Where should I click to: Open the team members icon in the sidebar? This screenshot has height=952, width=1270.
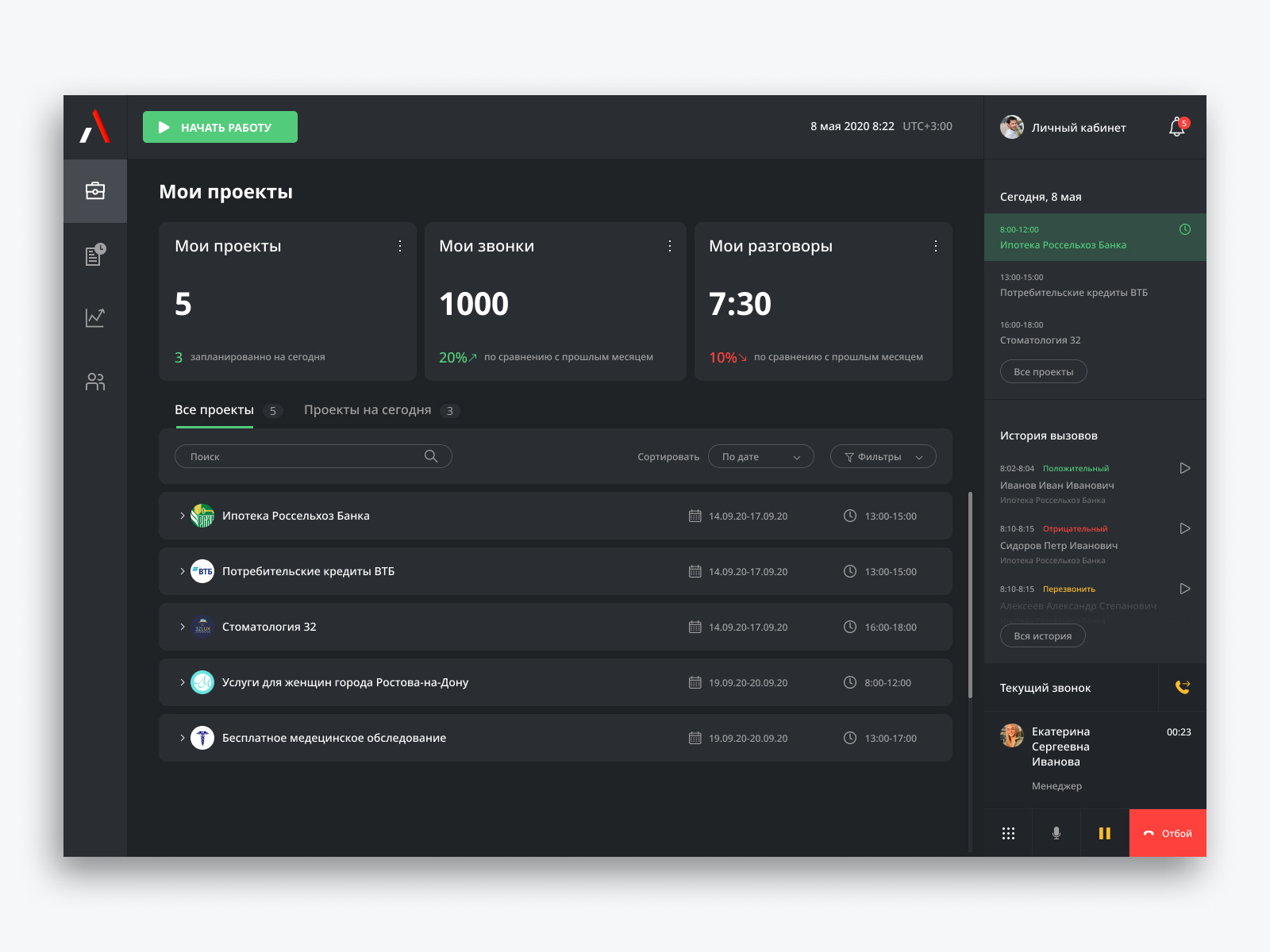coord(94,382)
